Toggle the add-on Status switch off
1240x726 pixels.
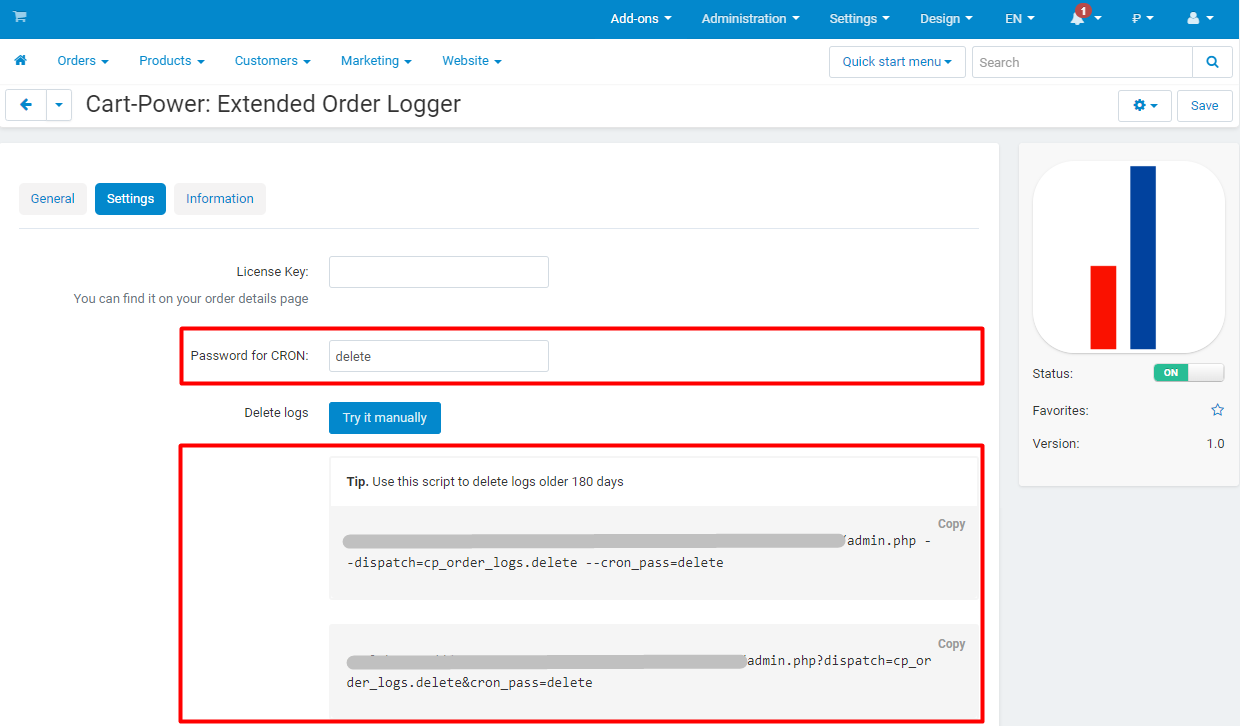[x=1189, y=372]
